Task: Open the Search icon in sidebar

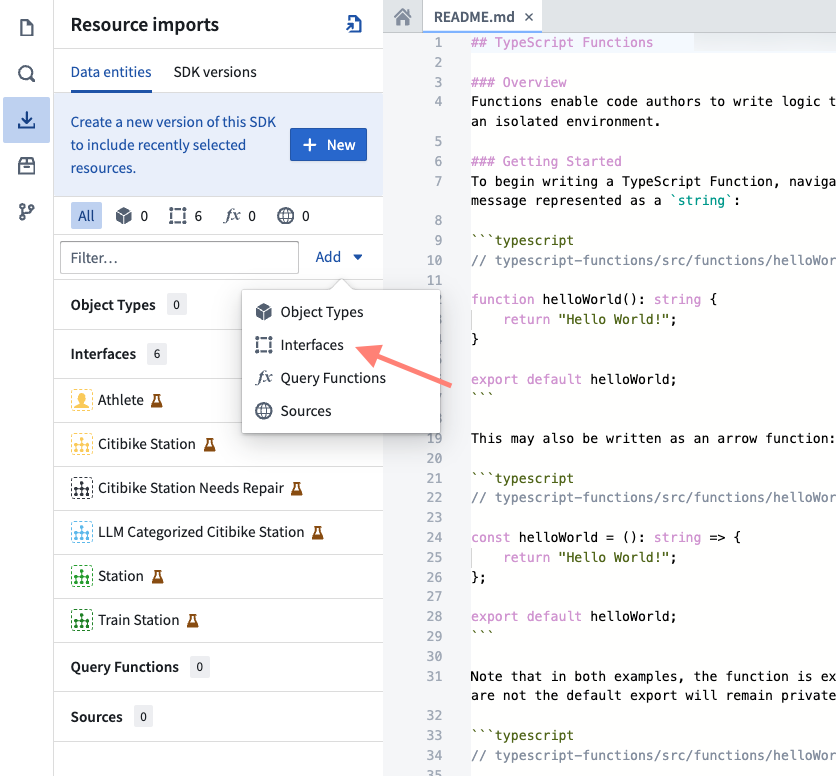Action: 27,74
